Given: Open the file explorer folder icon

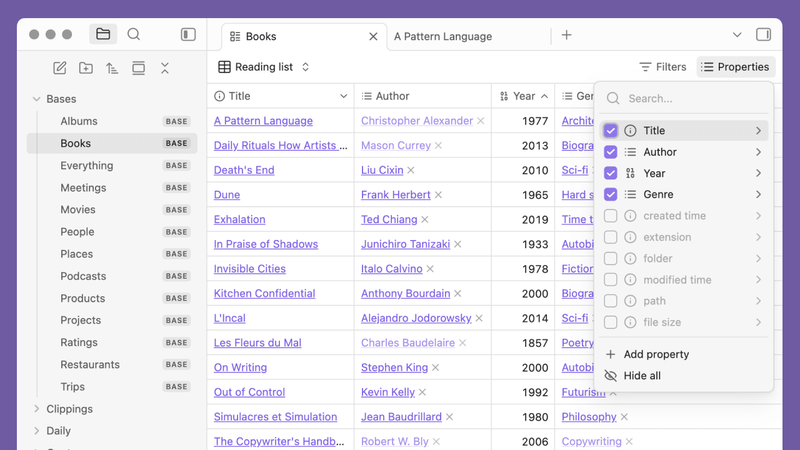Looking at the screenshot, I should pos(103,34).
